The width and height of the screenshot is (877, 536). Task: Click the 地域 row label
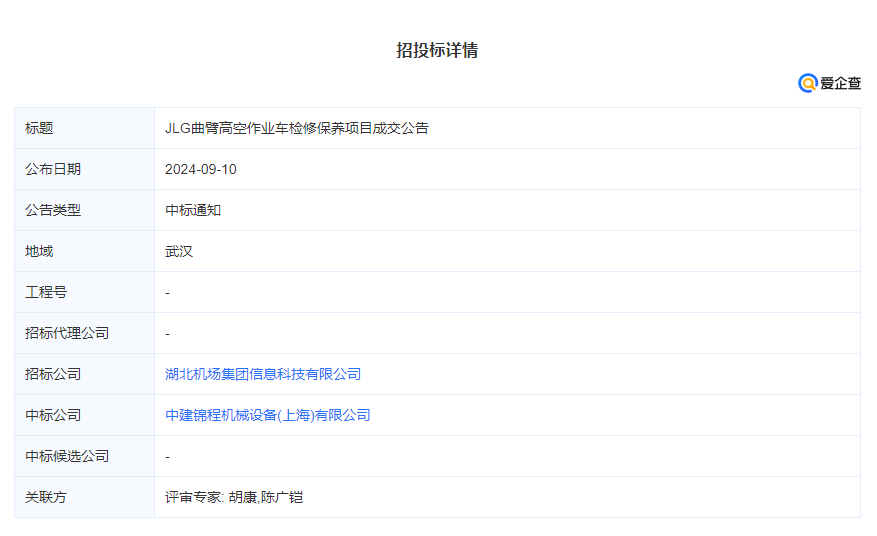pos(39,251)
